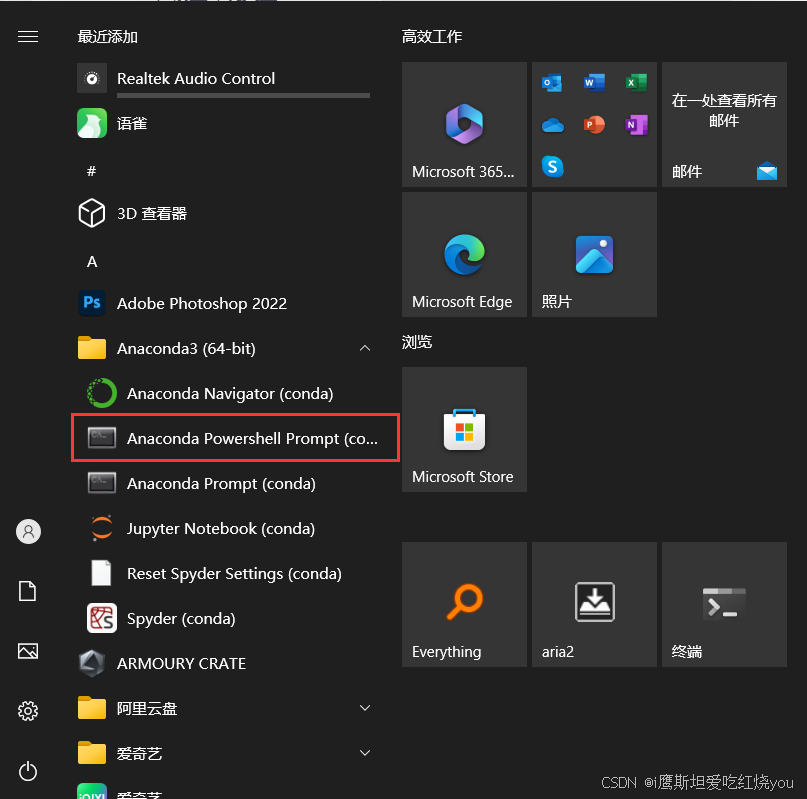Start Jupyter Notebook (conda)
This screenshot has width=807, height=799.
[229, 528]
